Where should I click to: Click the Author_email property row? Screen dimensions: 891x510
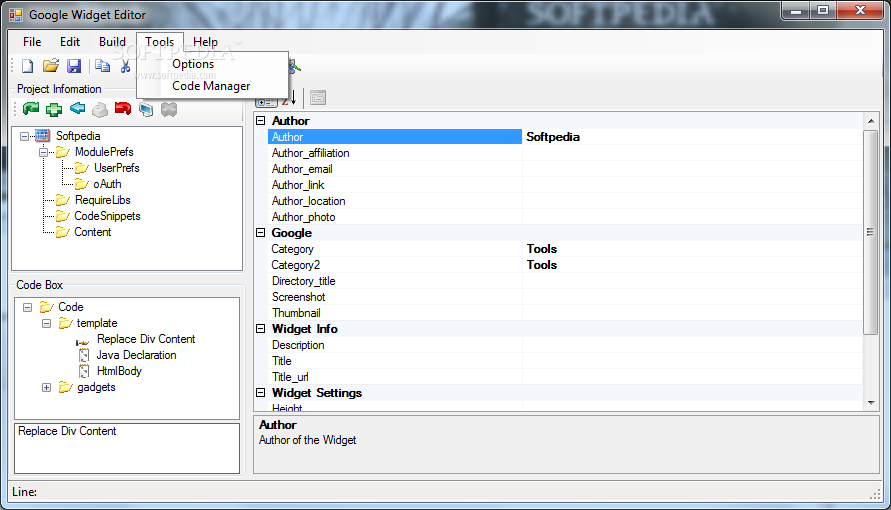565,169
